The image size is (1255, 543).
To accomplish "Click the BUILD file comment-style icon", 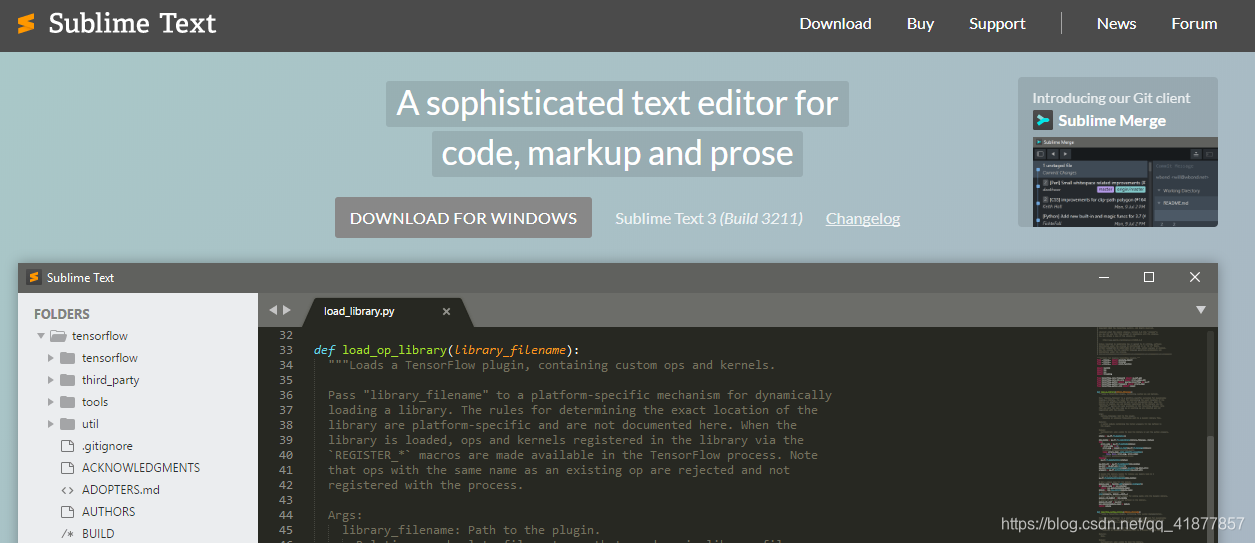I will pos(68,534).
